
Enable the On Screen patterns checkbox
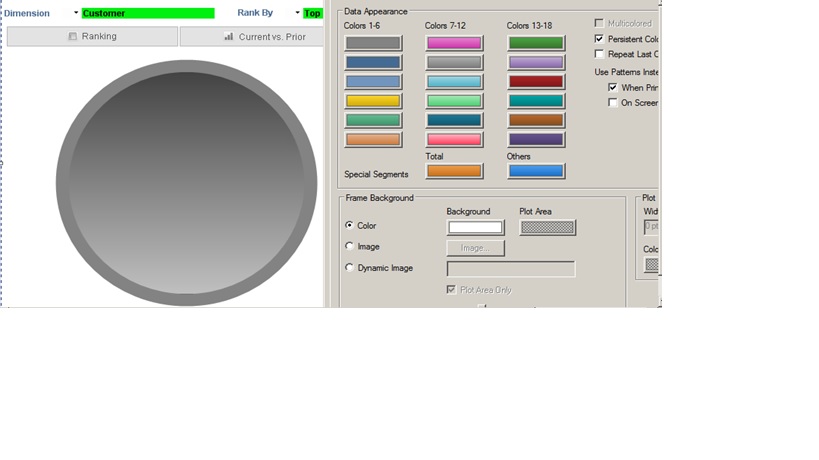(x=613, y=102)
